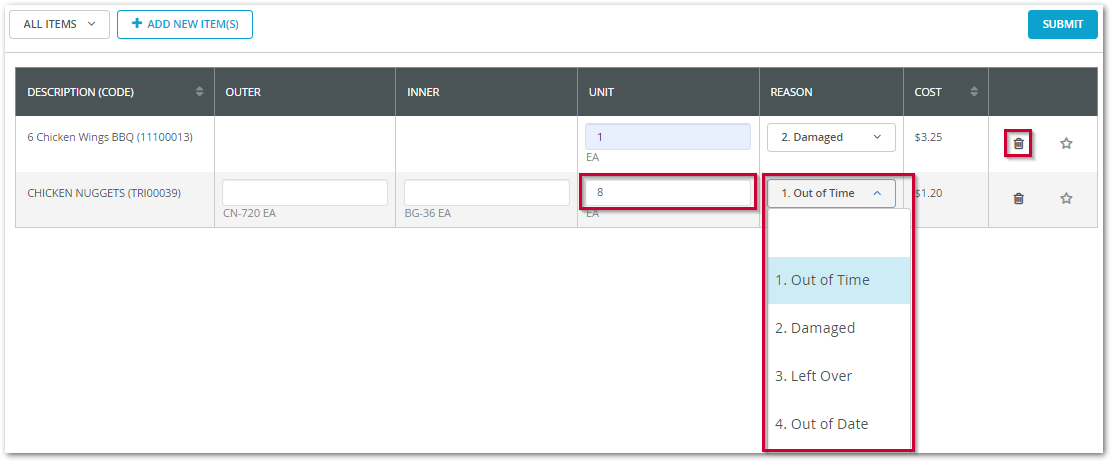1112x462 pixels.
Task: Choose the blank reason option
Action: pyautogui.click(x=837, y=234)
